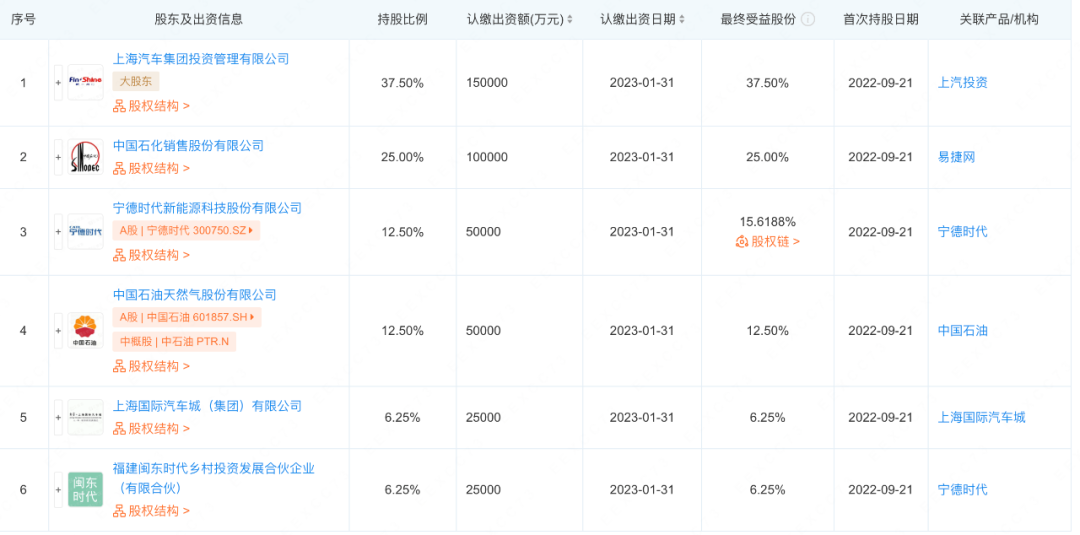
Task: Open the 股权链 link in row 3
Action: coord(768,242)
